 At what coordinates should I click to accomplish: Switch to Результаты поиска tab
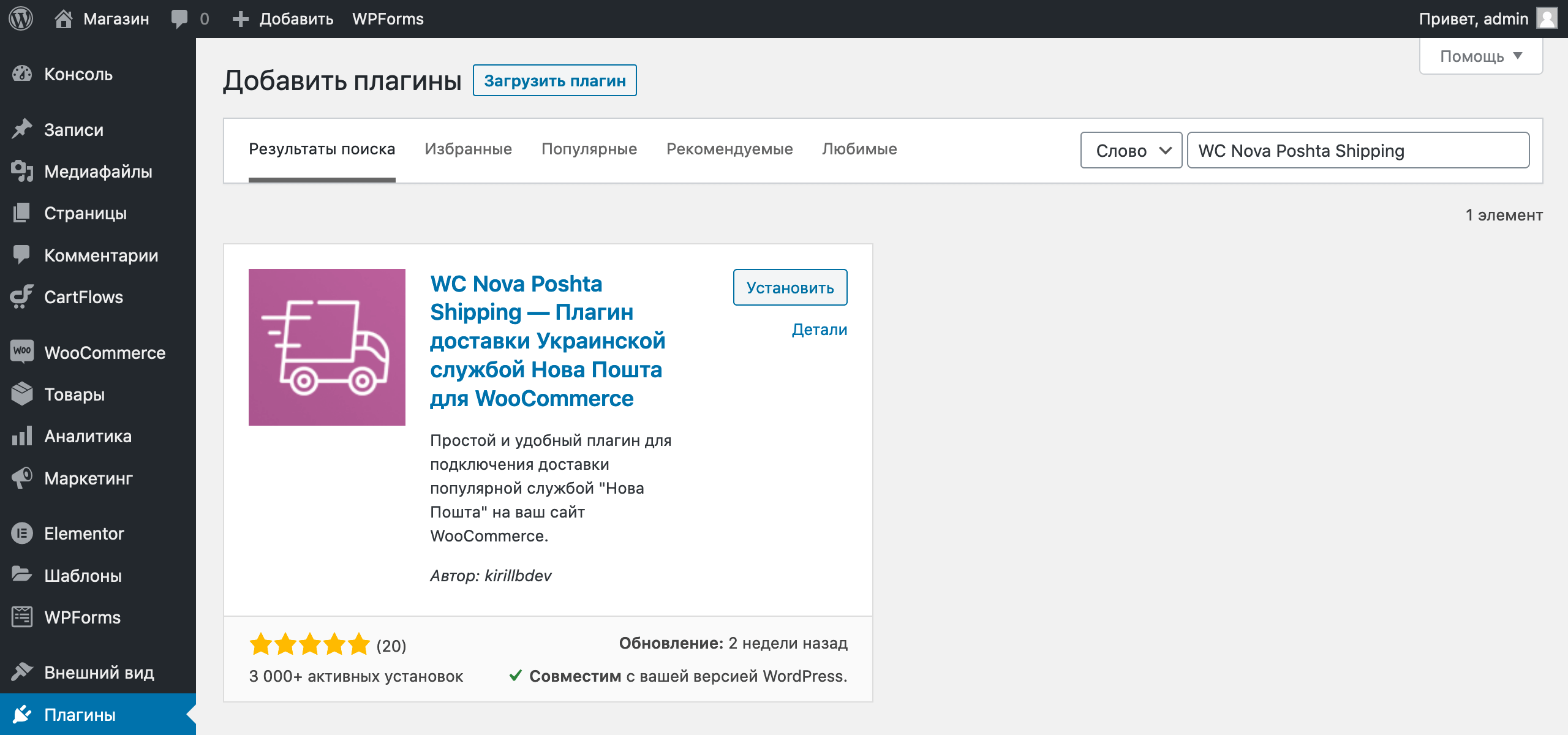pos(322,149)
